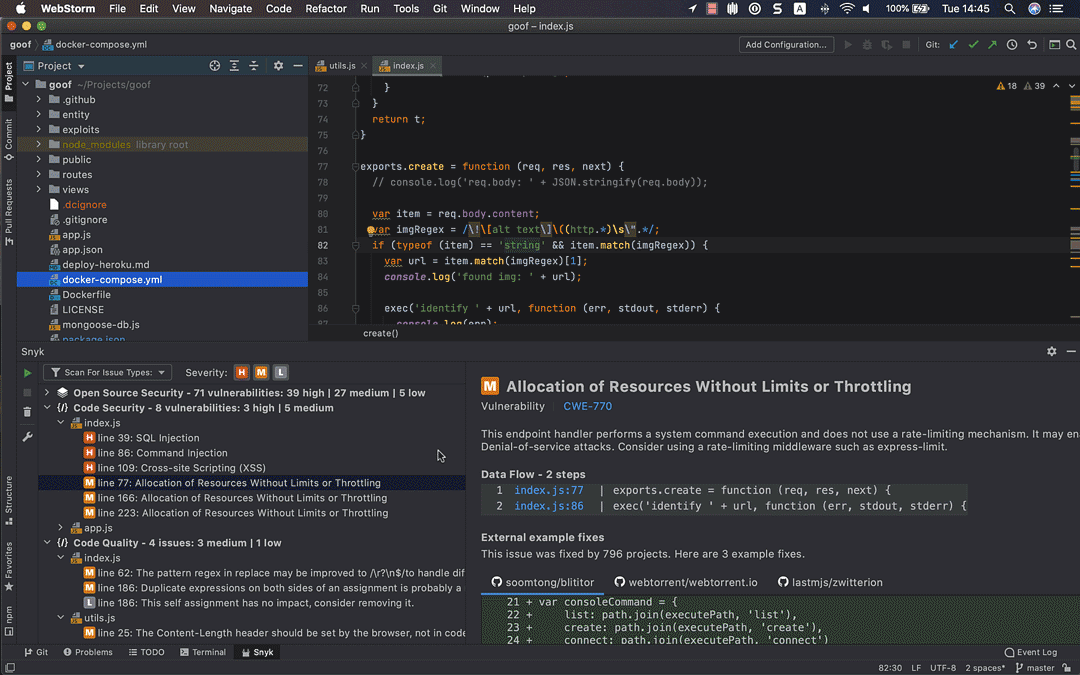
Task: Click editor scrollbar error stripe
Action: click(1074, 200)
